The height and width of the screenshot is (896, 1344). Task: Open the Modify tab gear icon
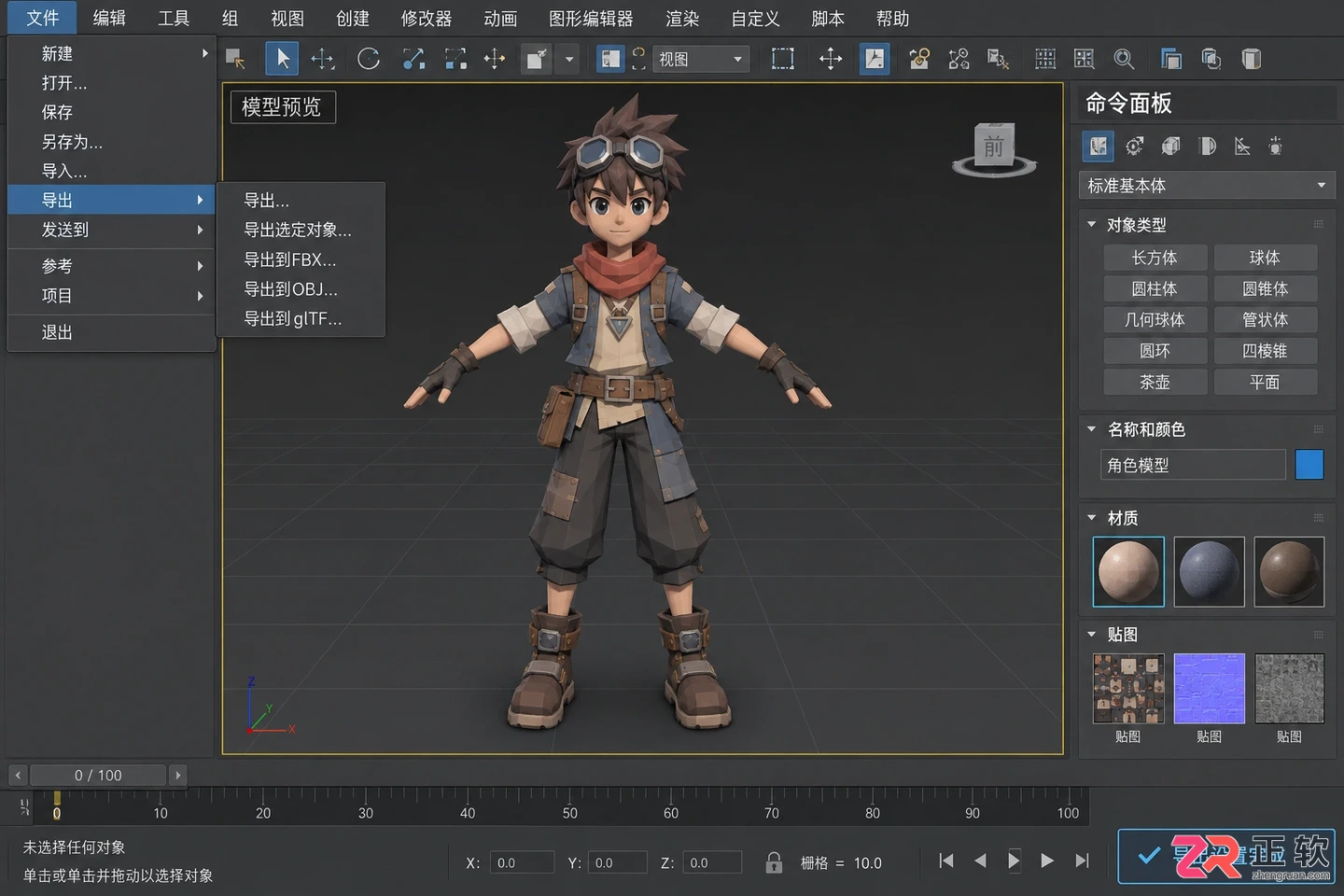pyautogui.click(x=1134, y=147)
